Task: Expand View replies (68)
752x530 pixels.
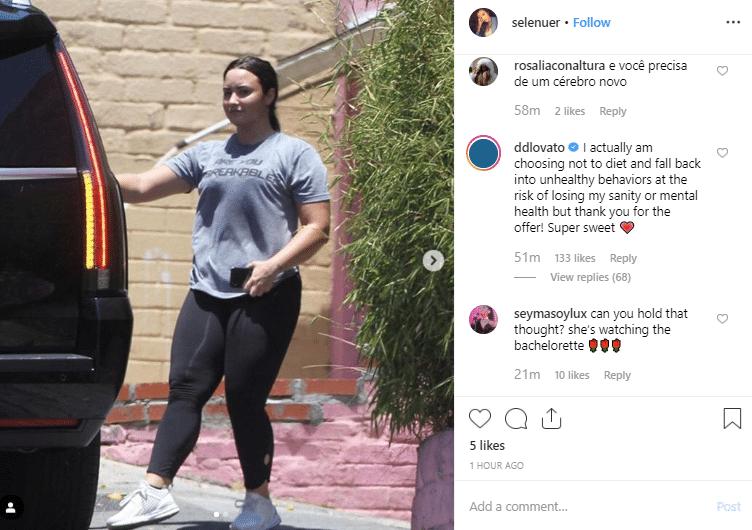Action: click(x=590, y=277)
